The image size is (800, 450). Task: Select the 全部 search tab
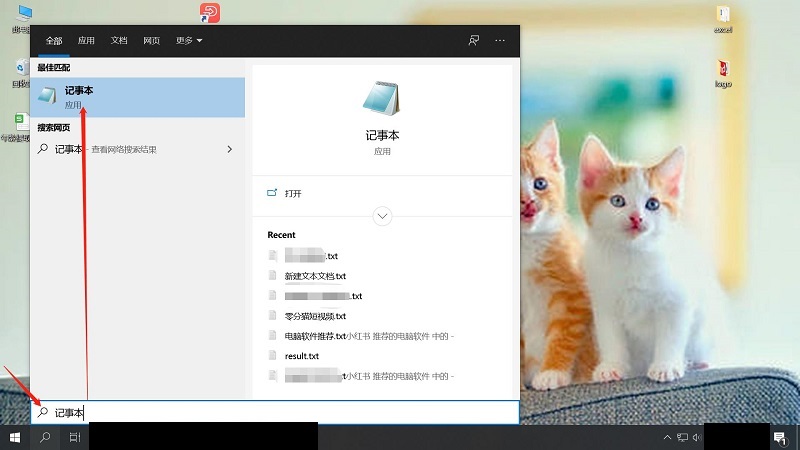coord(54,40)
